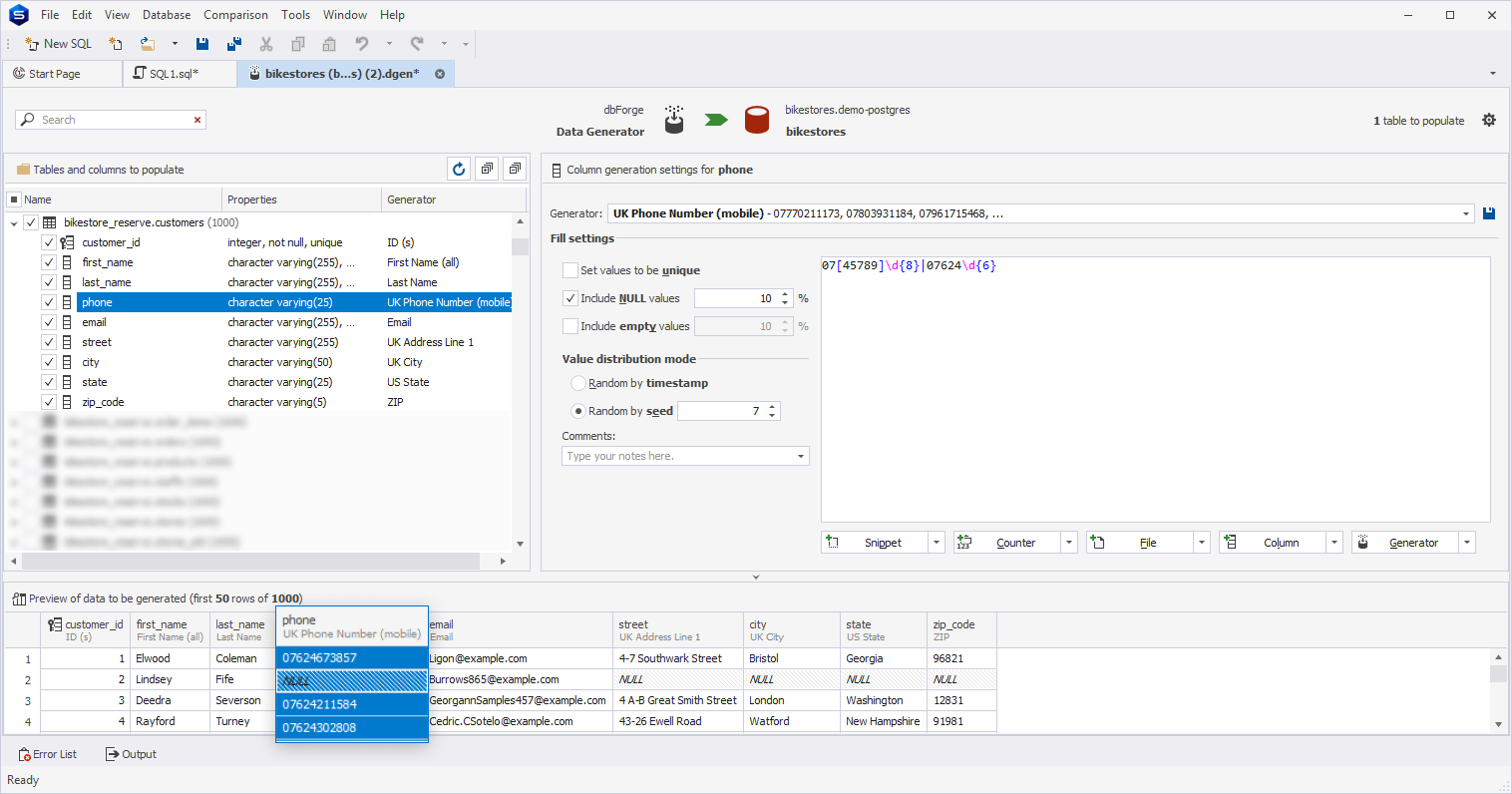
Task: Open the Generator button dropdown arrow
Action: tap(1467, 543)
